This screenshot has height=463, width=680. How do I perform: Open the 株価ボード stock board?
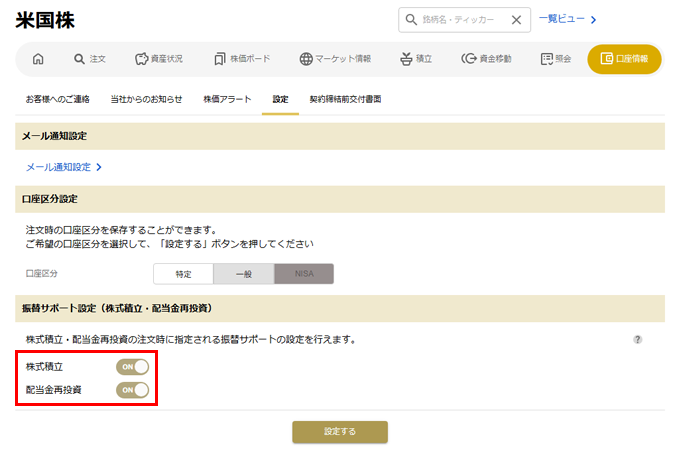(x=242, y=59)
